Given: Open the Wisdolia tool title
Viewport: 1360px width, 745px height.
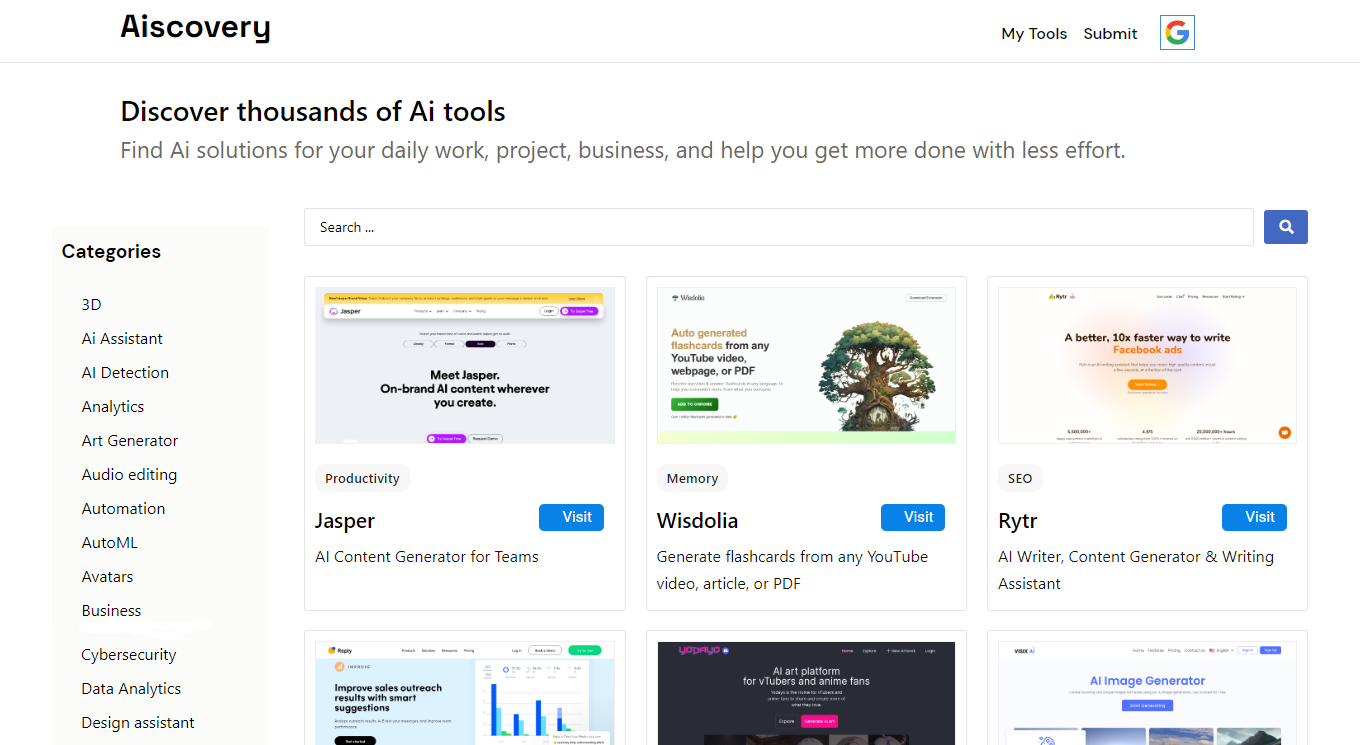Looking at the screenshot, I should [x=697, y=521].
